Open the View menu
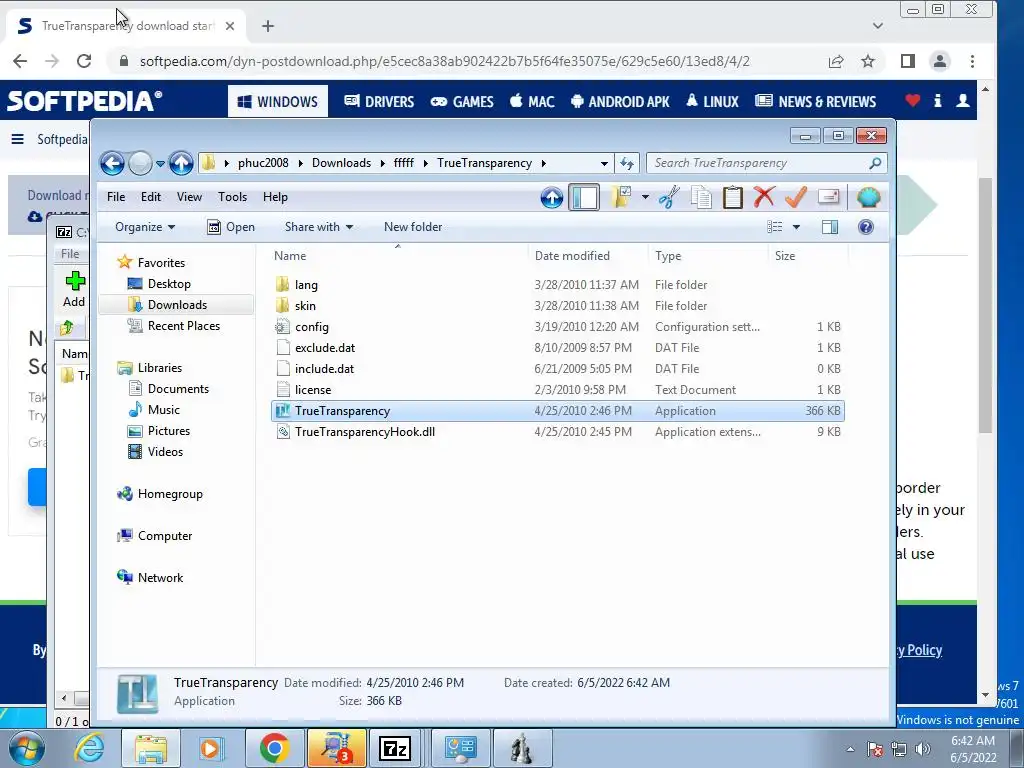This screenshot has width=1024, height=768. tap(189, 197)
